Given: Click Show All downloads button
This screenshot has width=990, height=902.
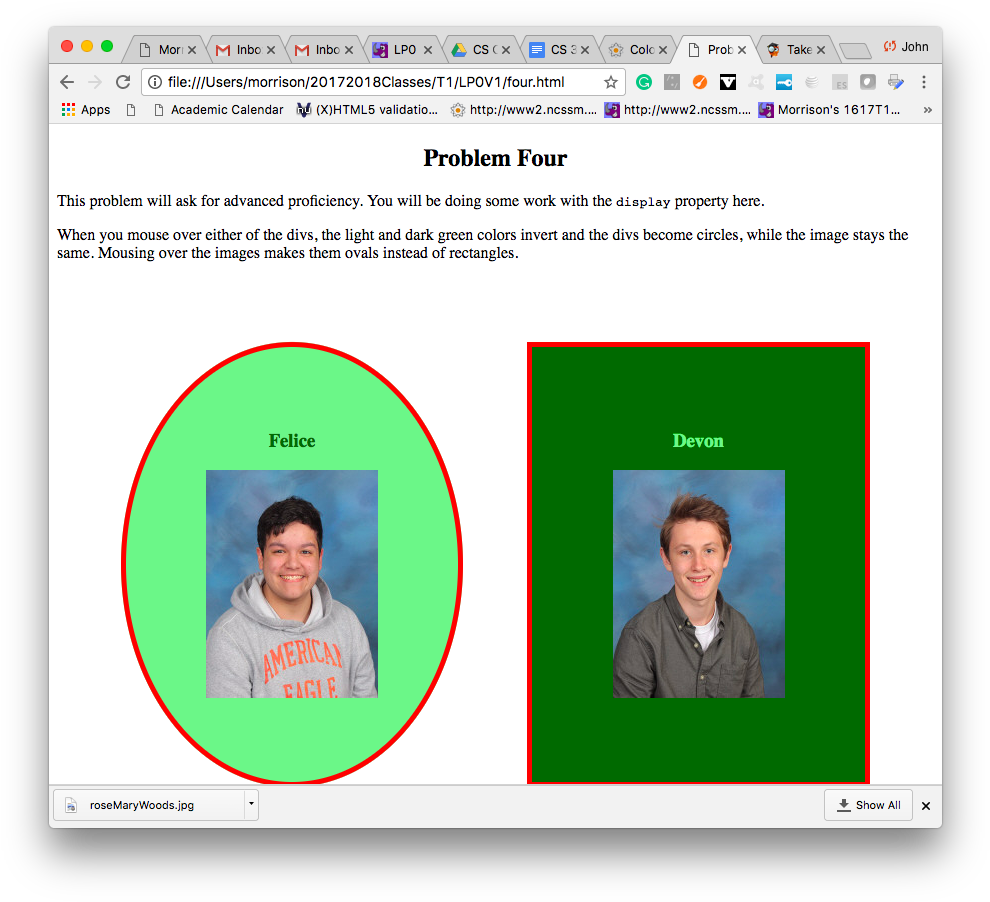Looking at the screenshot, I should (868, 805).
